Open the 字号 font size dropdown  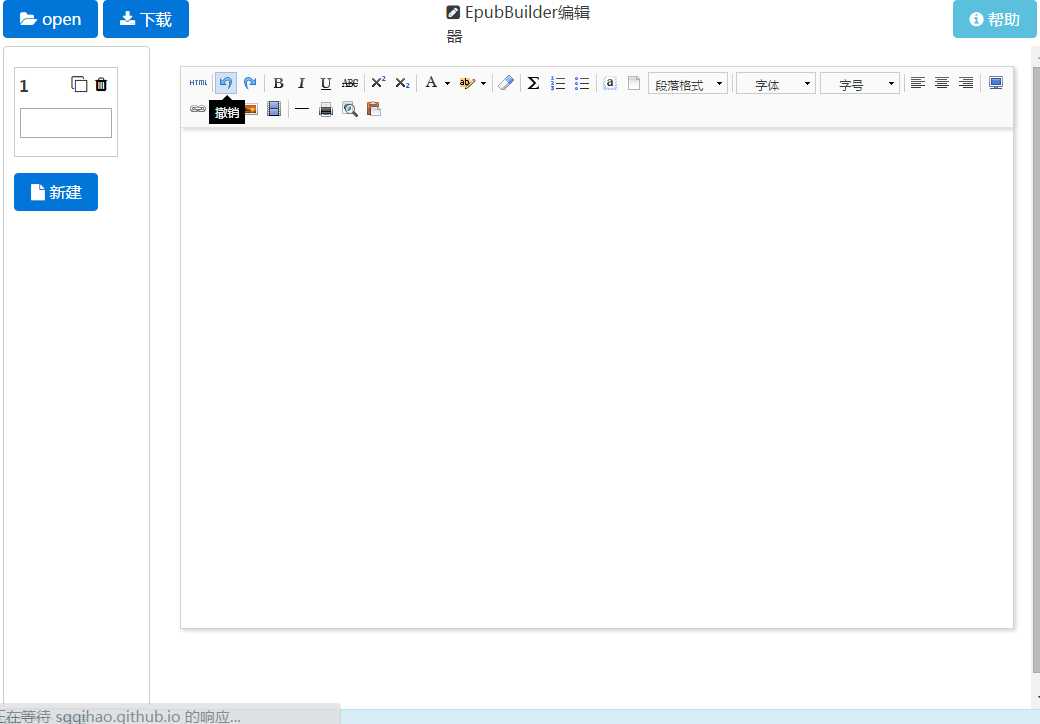click(x=860, y=84)
